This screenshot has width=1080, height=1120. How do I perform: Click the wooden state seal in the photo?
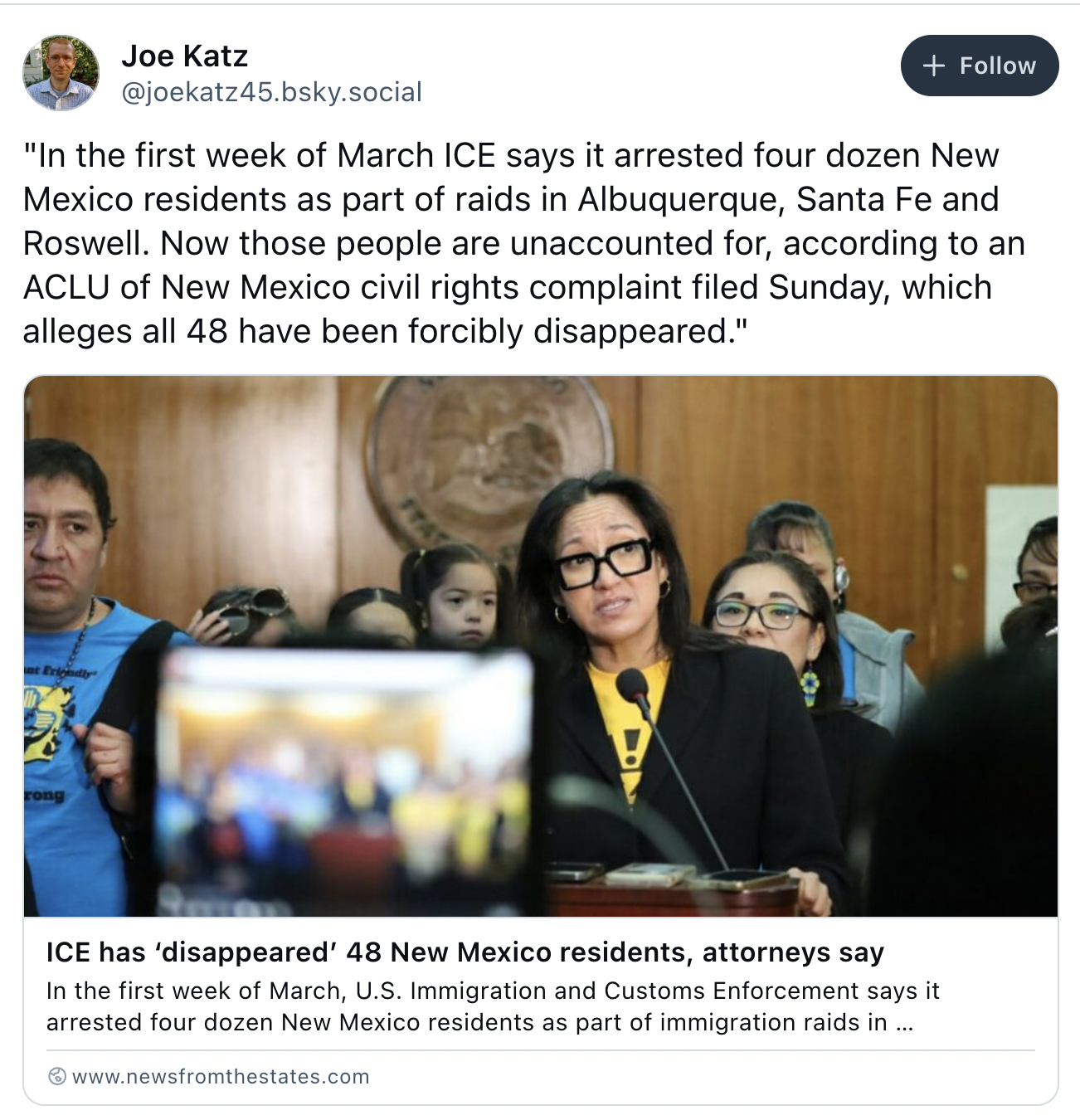(489, 465)
